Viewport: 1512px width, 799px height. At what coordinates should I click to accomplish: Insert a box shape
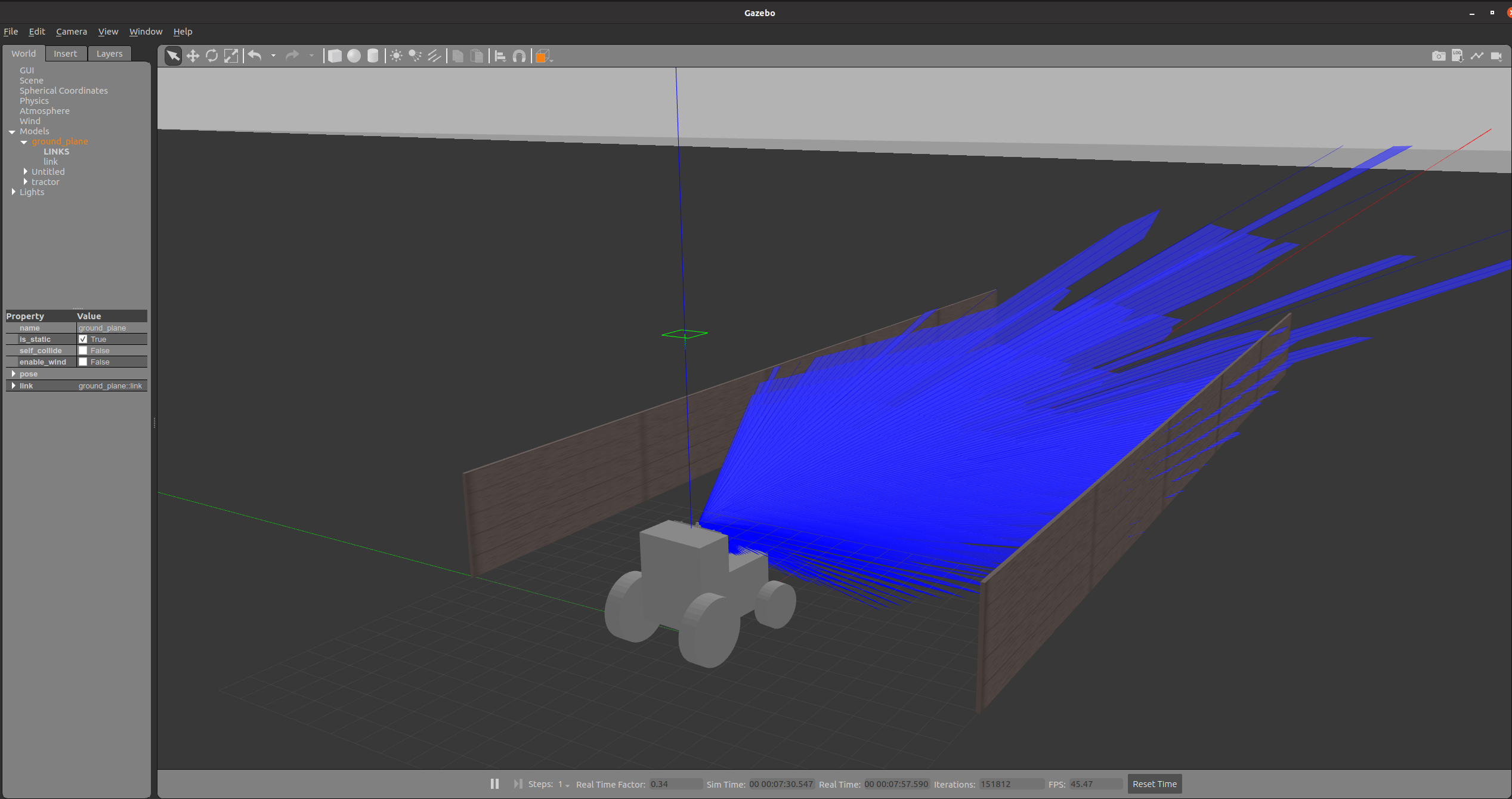(335, 56)
